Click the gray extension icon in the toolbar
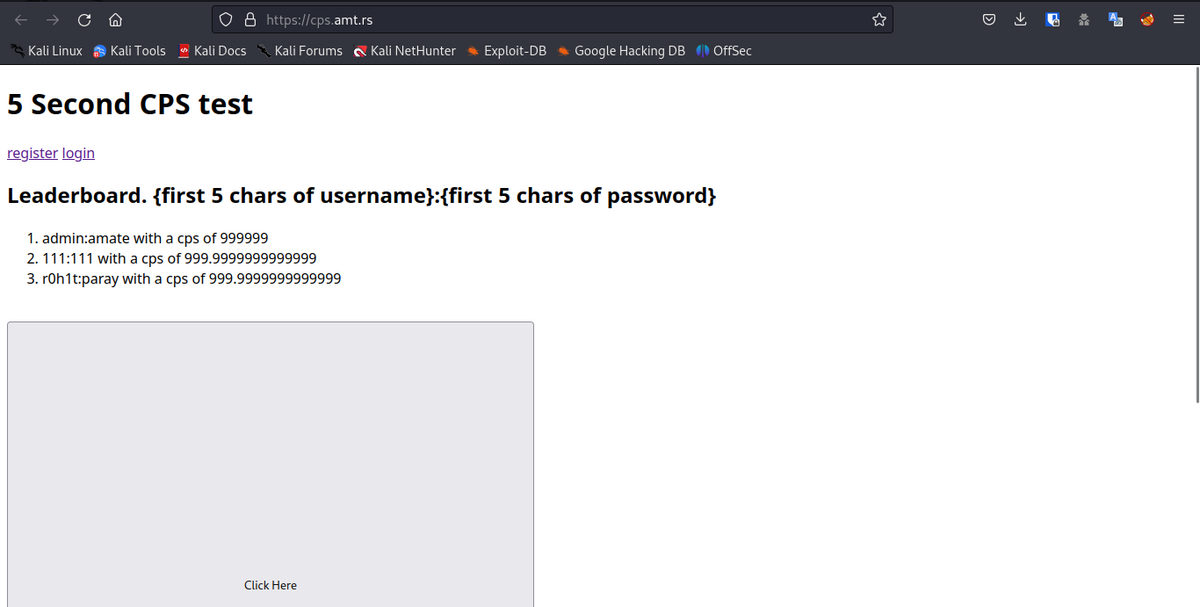This screenshot has width=1200, height=607. tap(1083, 19)
